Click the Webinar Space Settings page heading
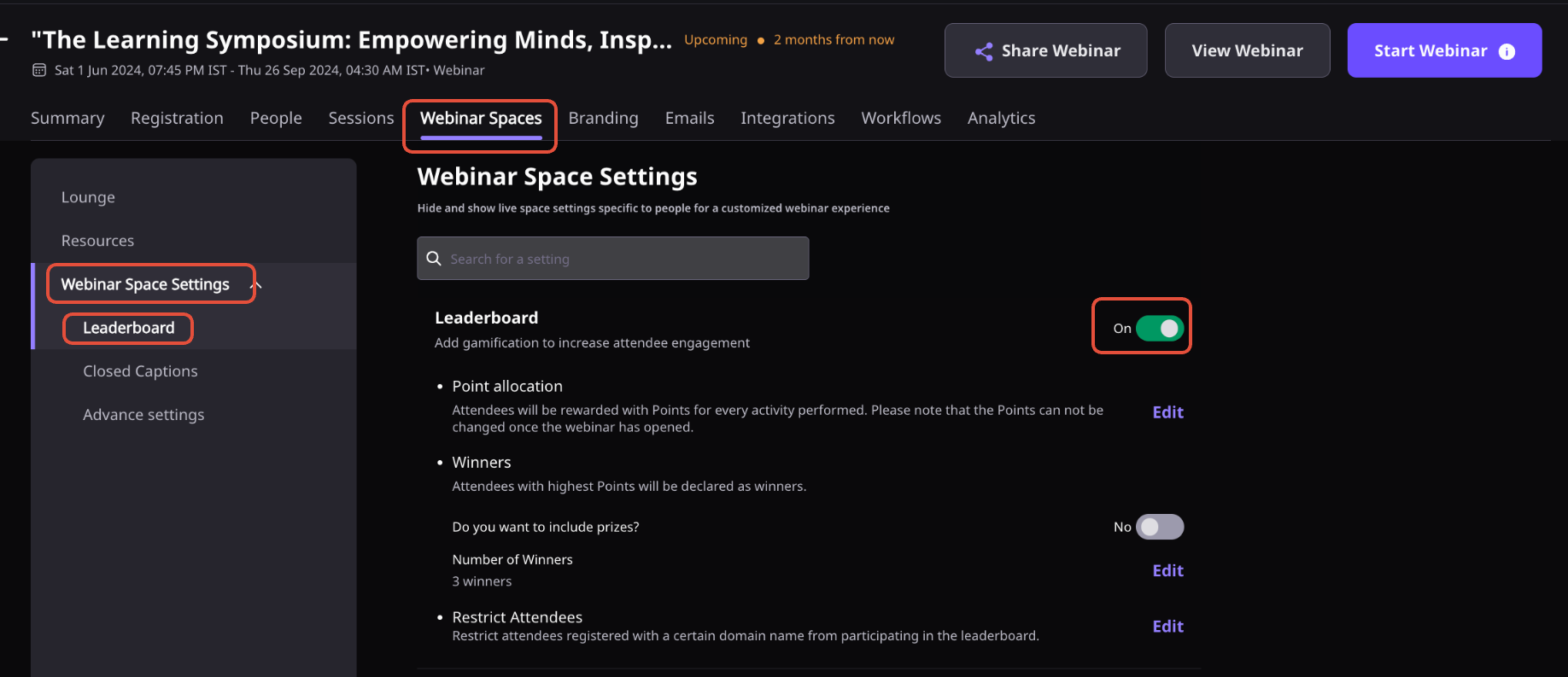The width and height of the screenshot is (1568, 677). (557, 177)
